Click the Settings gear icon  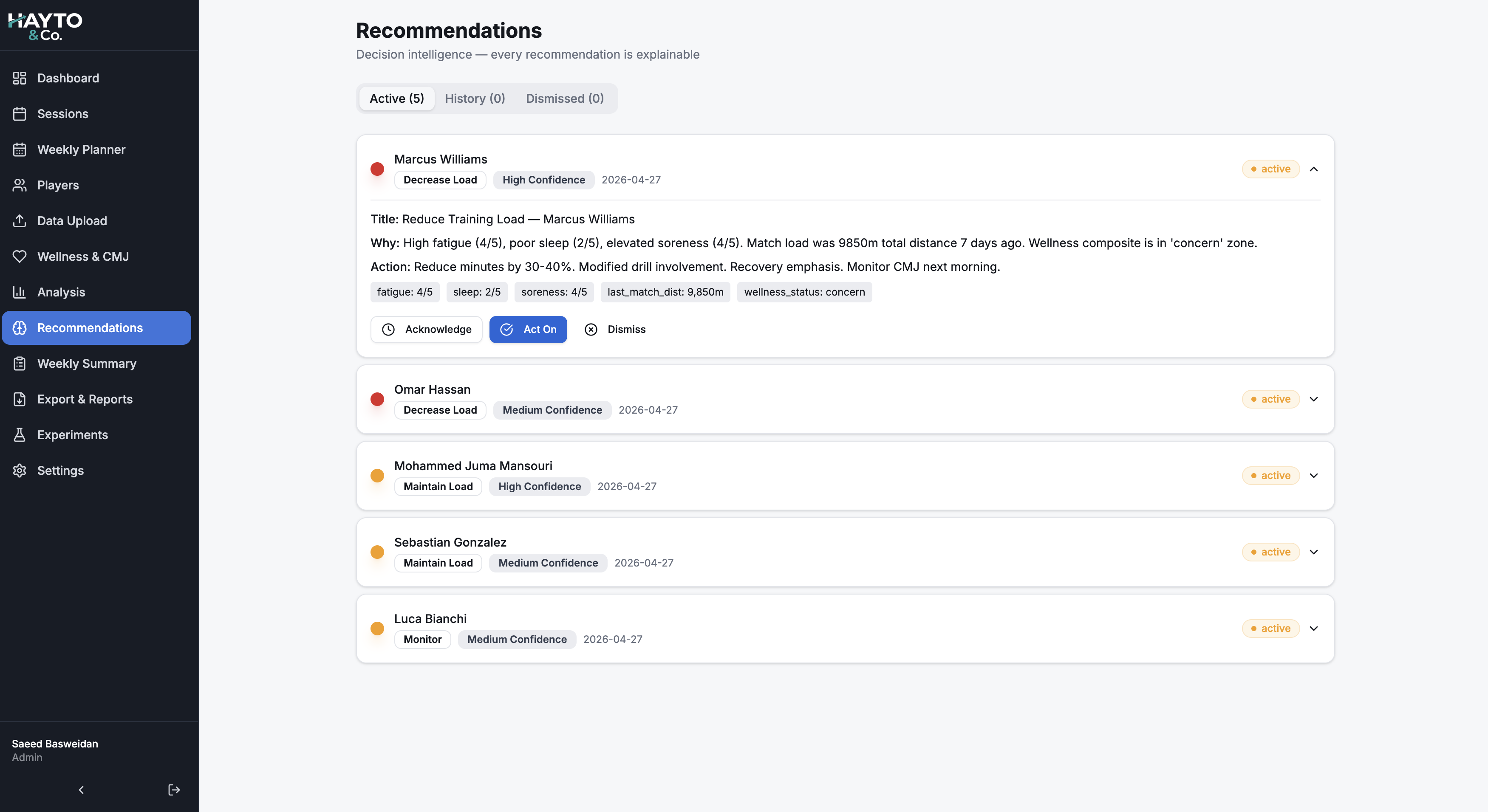[x=20, y=471]
